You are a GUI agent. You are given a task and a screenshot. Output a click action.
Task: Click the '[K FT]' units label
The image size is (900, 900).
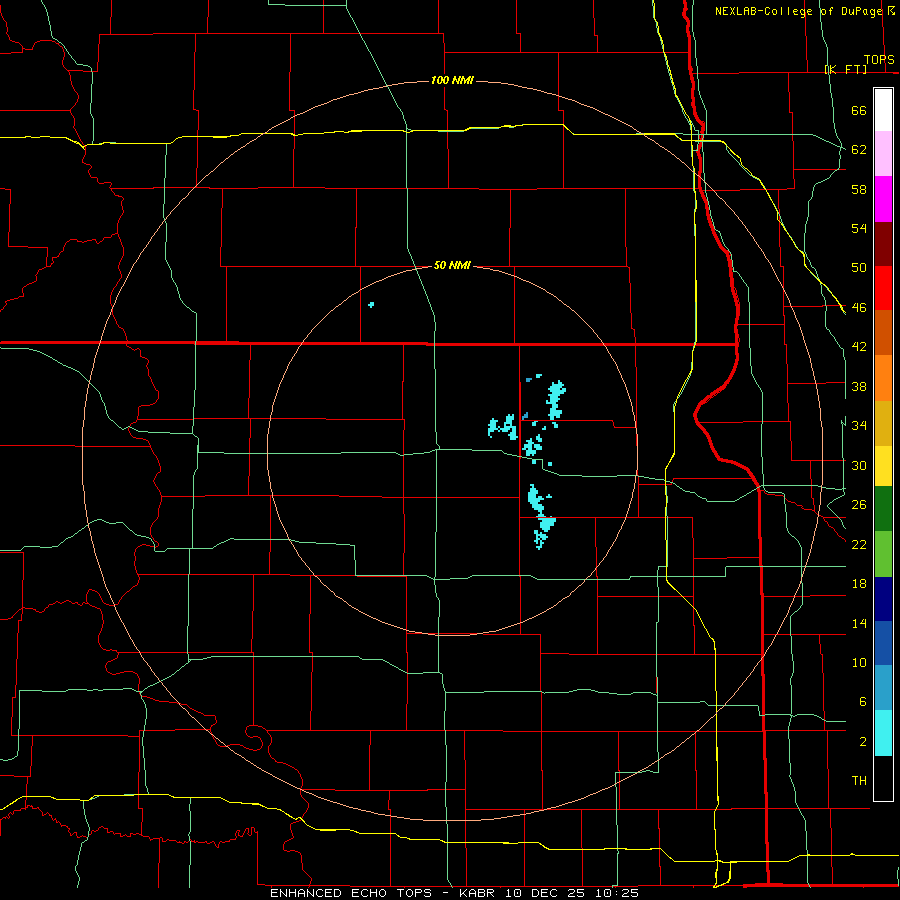(x=845, y=69)
